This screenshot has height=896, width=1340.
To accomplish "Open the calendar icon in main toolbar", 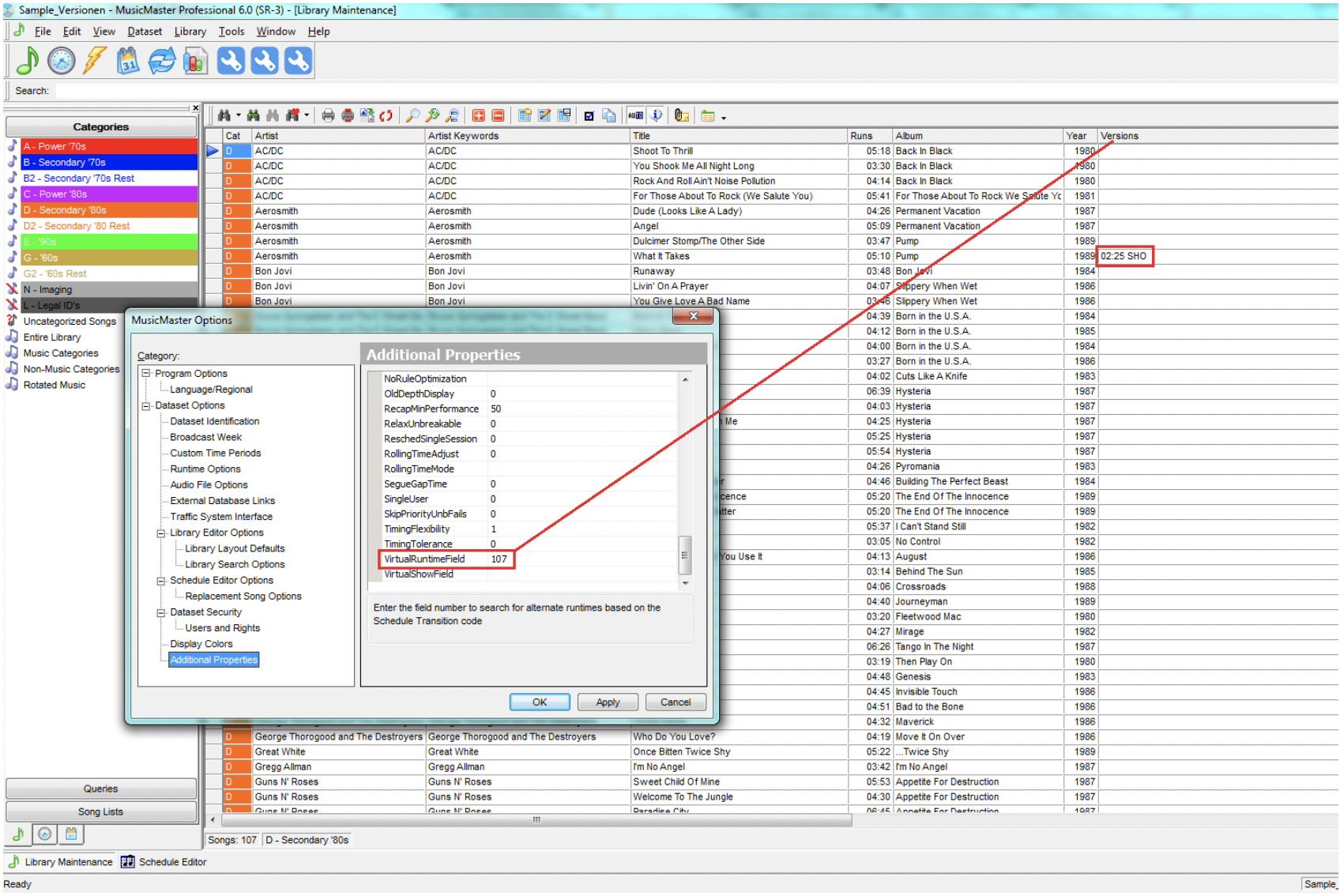I will coord(128,61).
